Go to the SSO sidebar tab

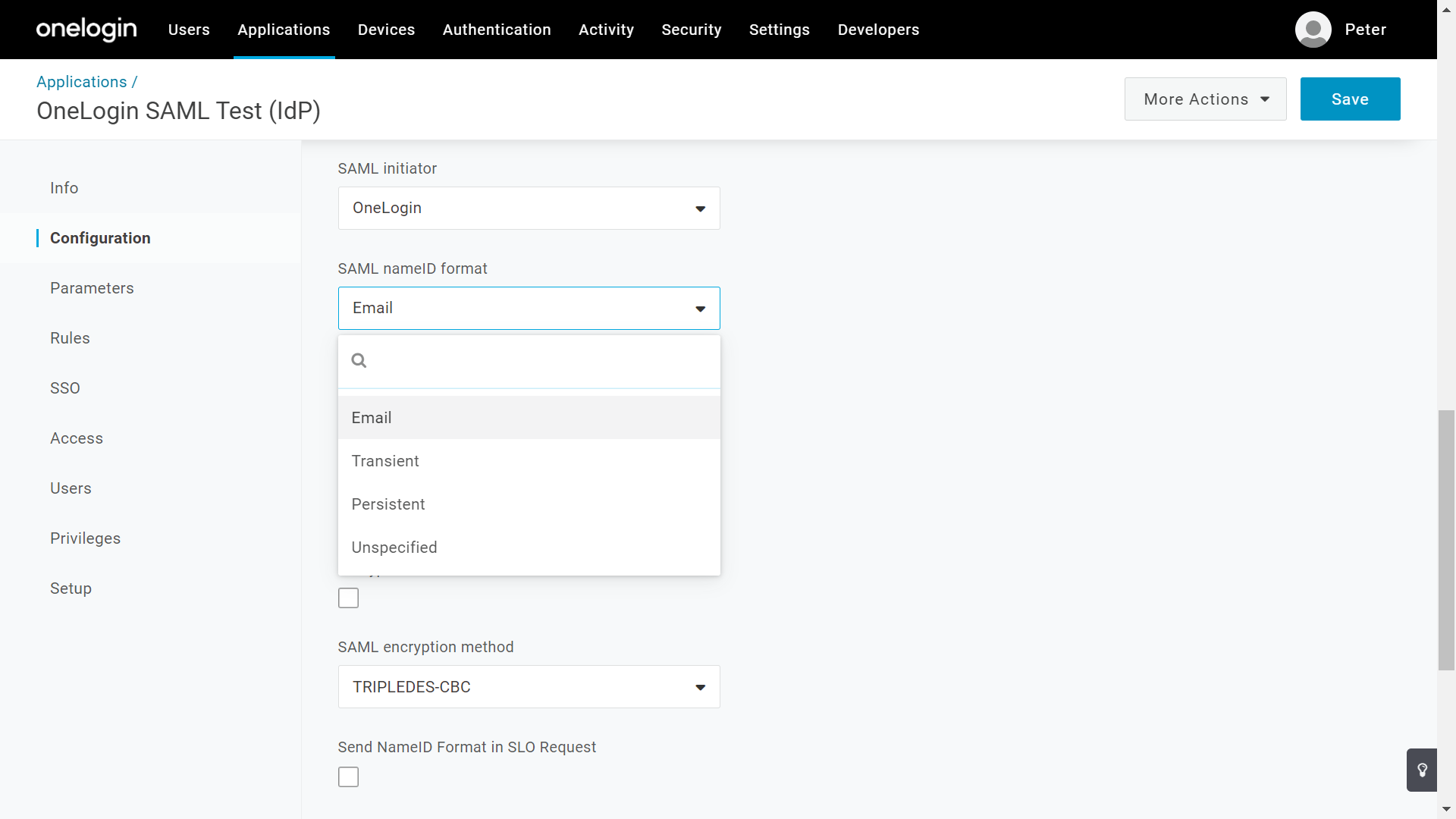(65, 388)
